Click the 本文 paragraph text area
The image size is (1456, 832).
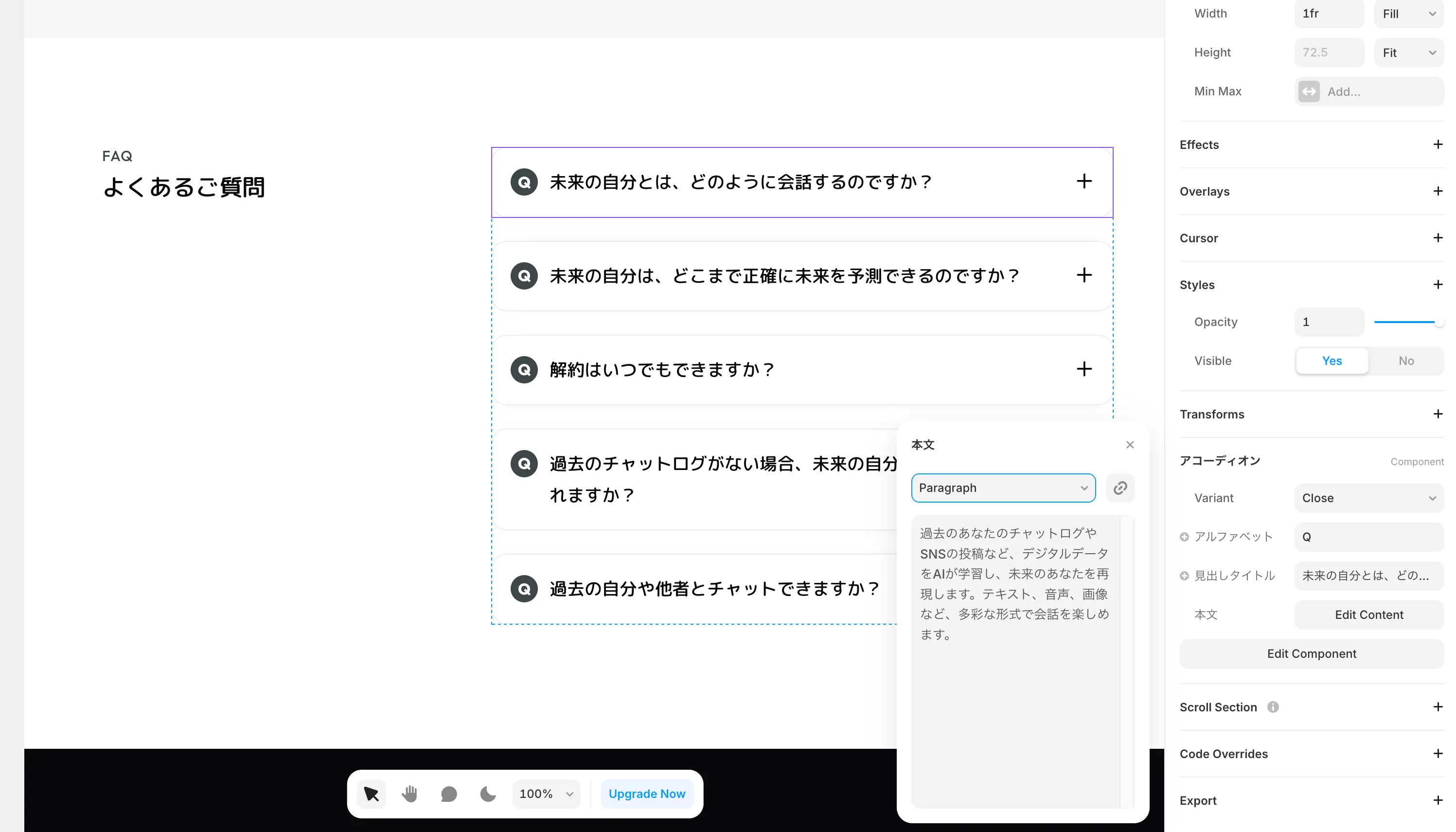1014,661
